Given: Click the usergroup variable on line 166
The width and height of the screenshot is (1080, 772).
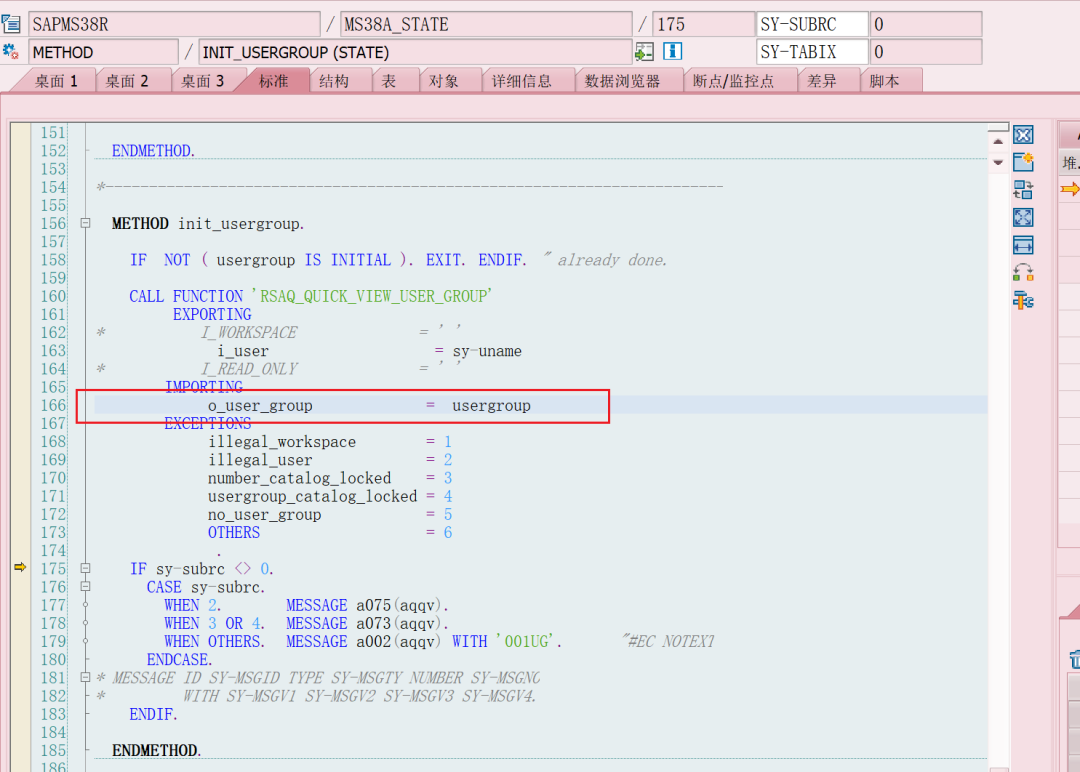Looking at the screenshot, I should tap(491, 406).
